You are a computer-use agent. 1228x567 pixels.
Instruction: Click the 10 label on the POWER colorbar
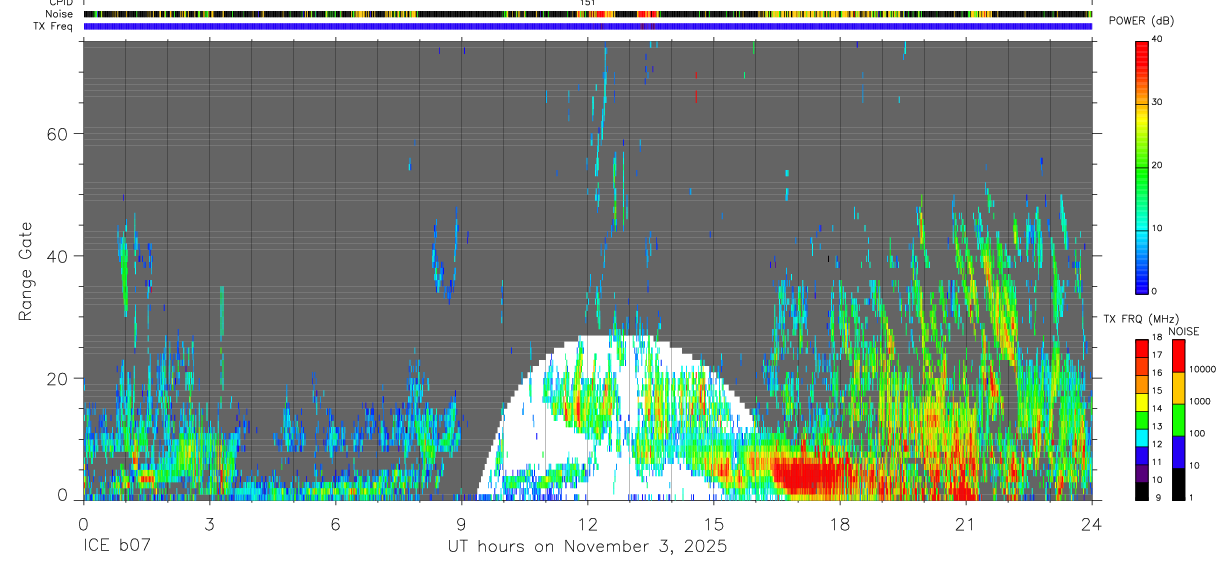pos(1156,228)
